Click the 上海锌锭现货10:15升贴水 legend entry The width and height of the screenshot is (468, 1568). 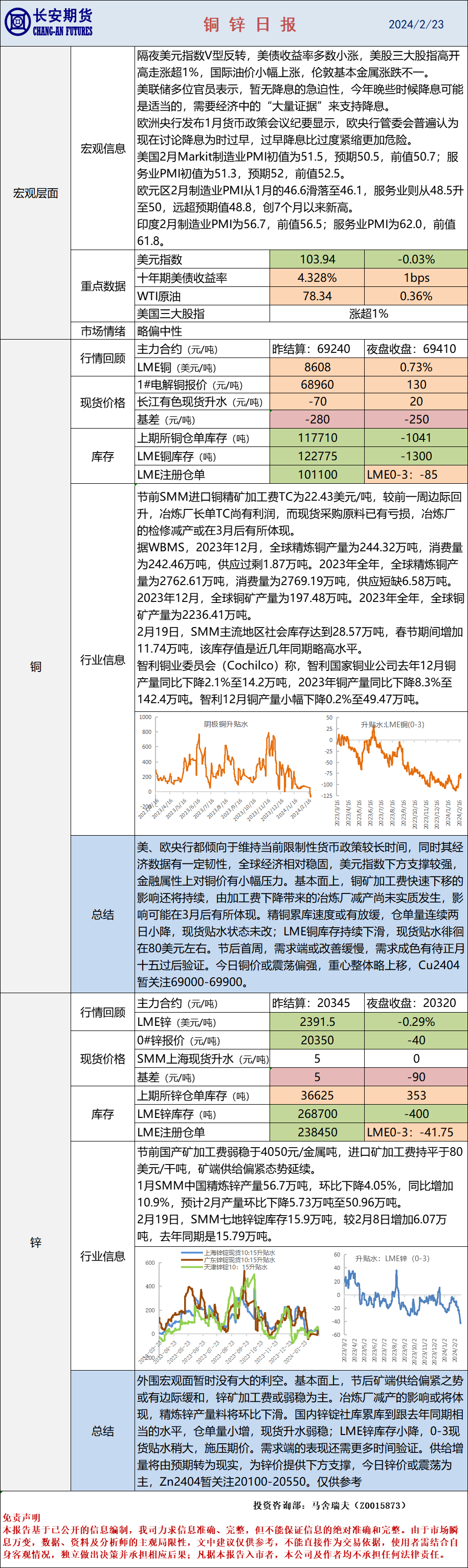(228, 1253)
